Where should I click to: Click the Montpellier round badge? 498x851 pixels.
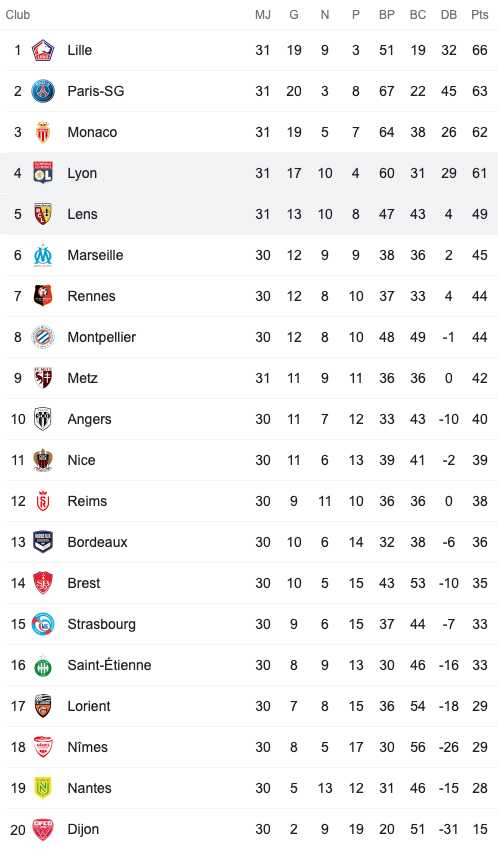(x=42, y=337)
